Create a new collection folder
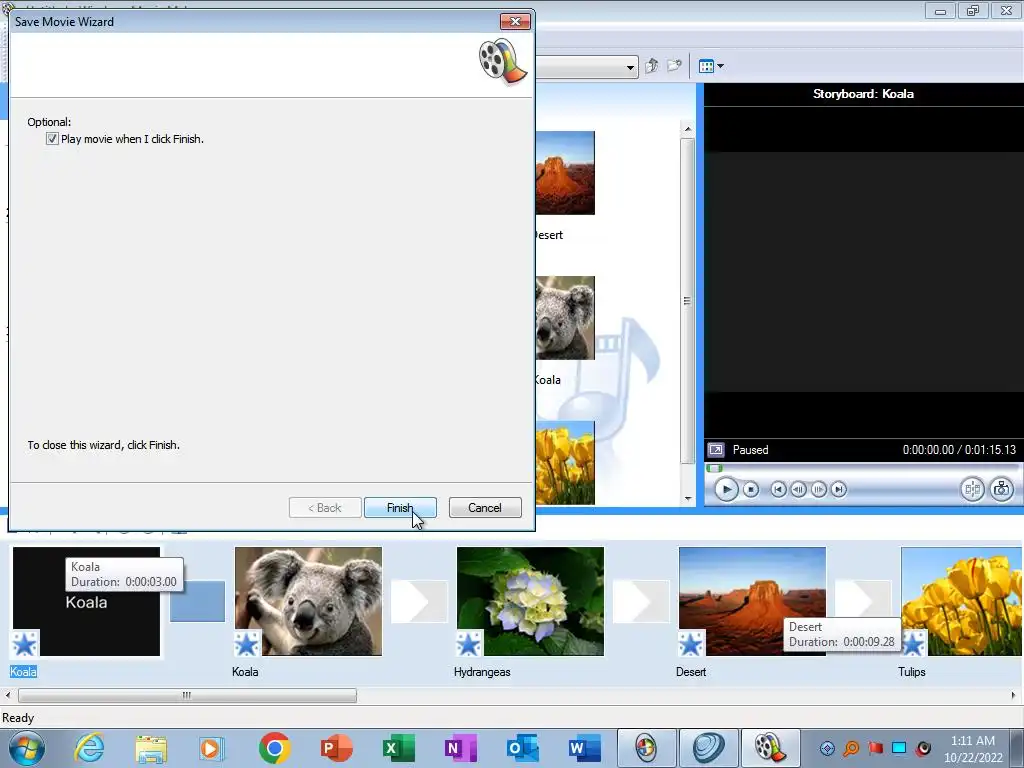The height and width of the screenshot is (768, 1024). [x=674, y=66]
